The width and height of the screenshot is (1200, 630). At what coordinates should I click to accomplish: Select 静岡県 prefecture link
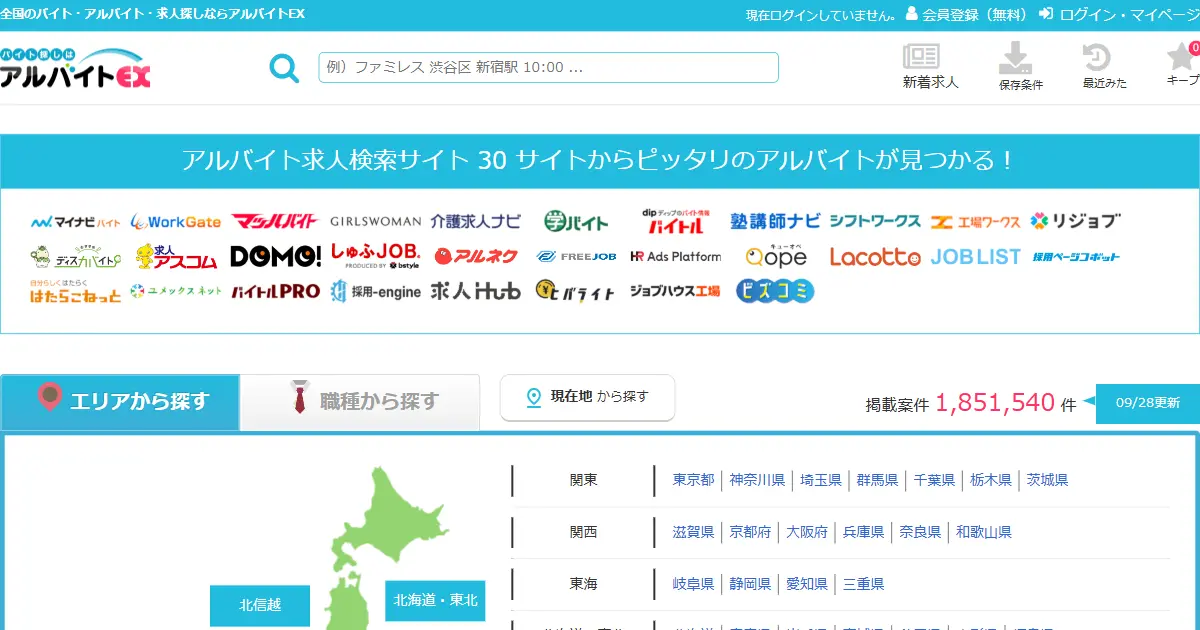(750, 584)
